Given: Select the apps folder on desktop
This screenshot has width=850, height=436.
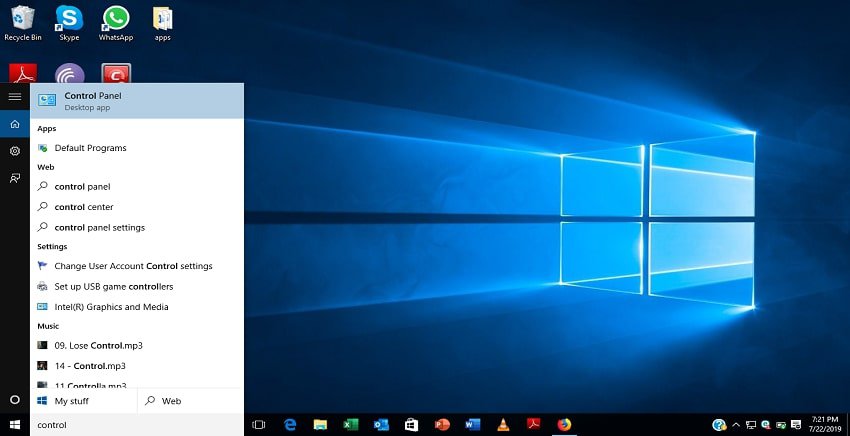Looking at the screenshot, I should [x=163, y=23].
